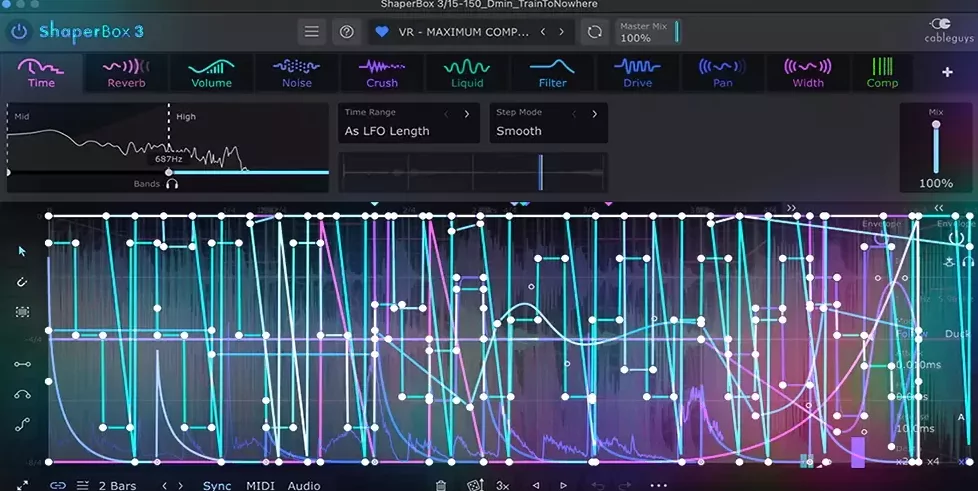The height and width of the screenshot is (491, 978).
Task: Previous Time Range option arrow
Action: pyautogui.click(x=446, y=114)
